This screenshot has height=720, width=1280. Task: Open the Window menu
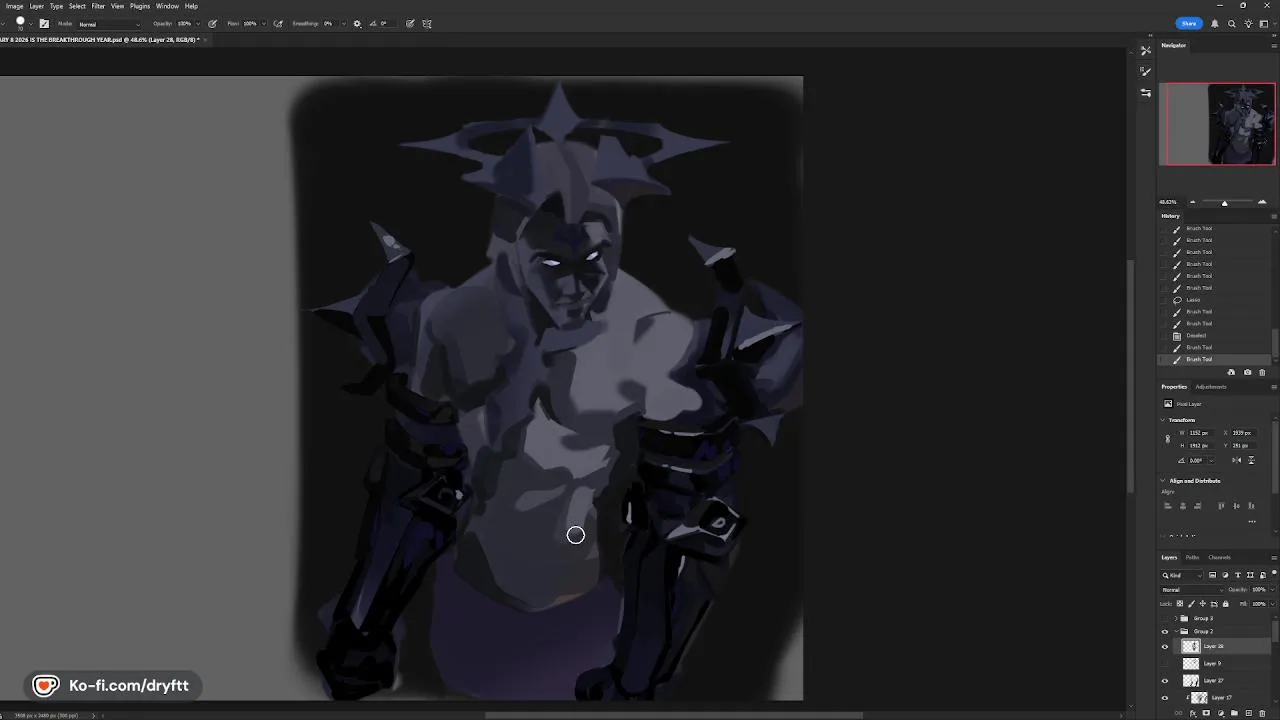(x=167, y=6)
